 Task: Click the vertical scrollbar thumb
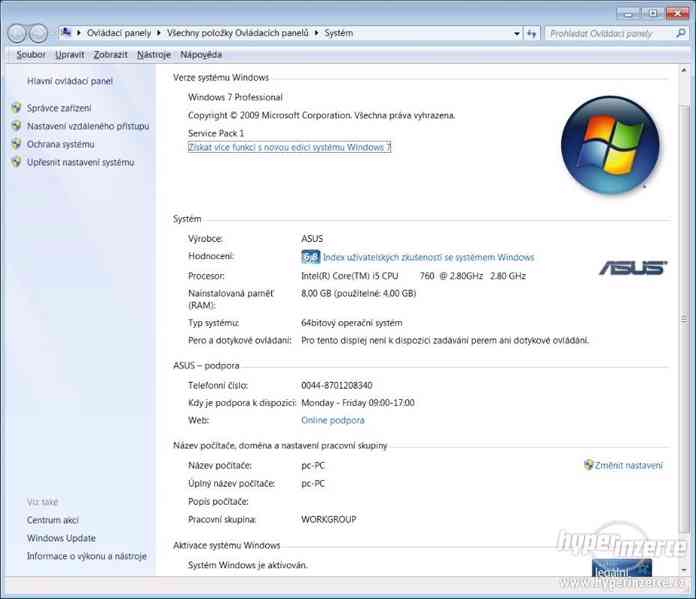pyautogui.click(x=684, y=319)
